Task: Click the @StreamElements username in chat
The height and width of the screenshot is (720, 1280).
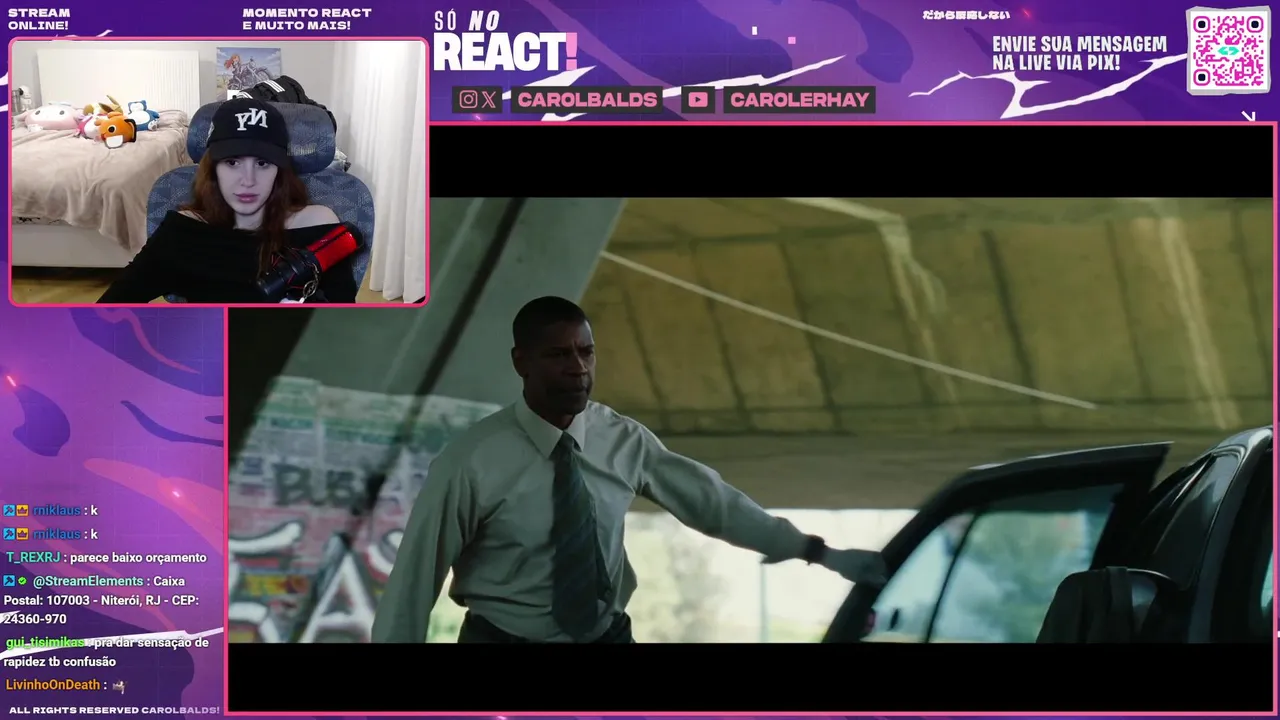Action: point(88,581)
